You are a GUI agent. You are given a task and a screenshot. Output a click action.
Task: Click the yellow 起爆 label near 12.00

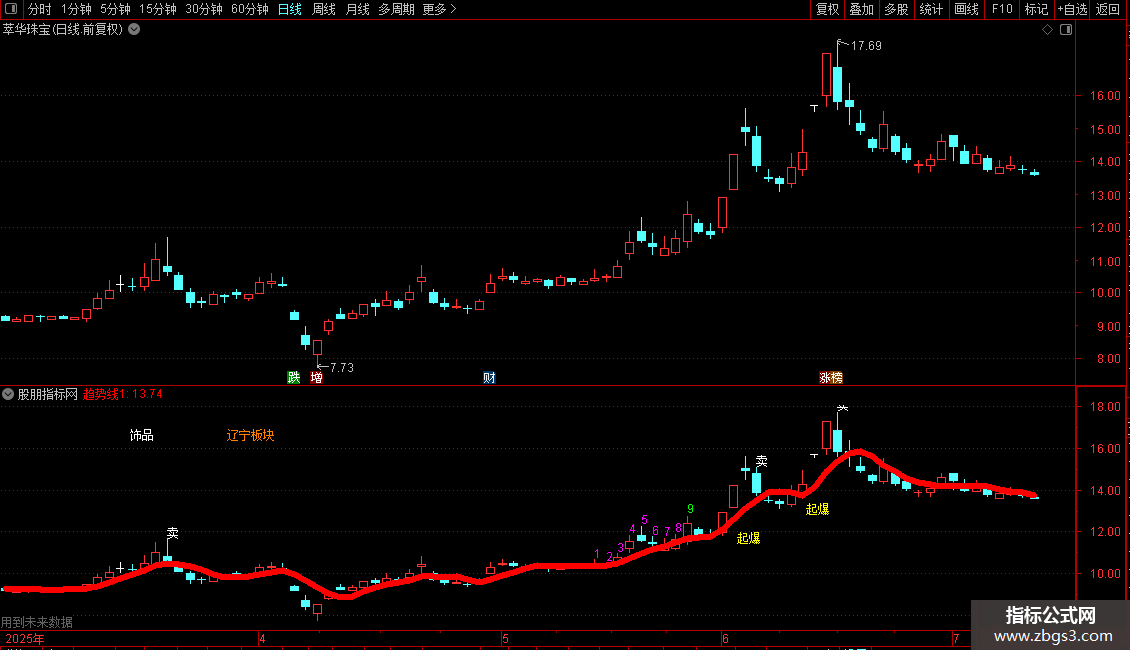[748, 538]
